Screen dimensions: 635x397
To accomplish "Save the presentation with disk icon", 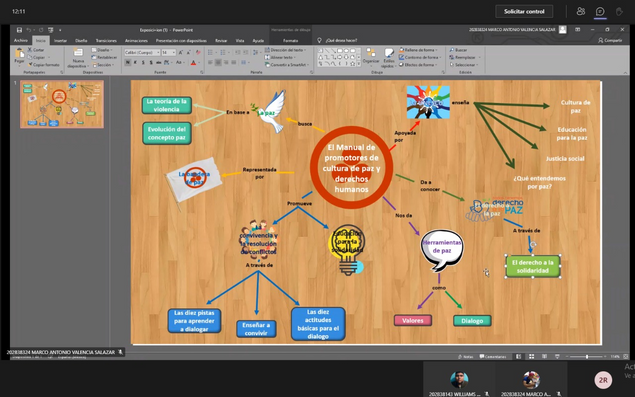I will click(19, 30).
